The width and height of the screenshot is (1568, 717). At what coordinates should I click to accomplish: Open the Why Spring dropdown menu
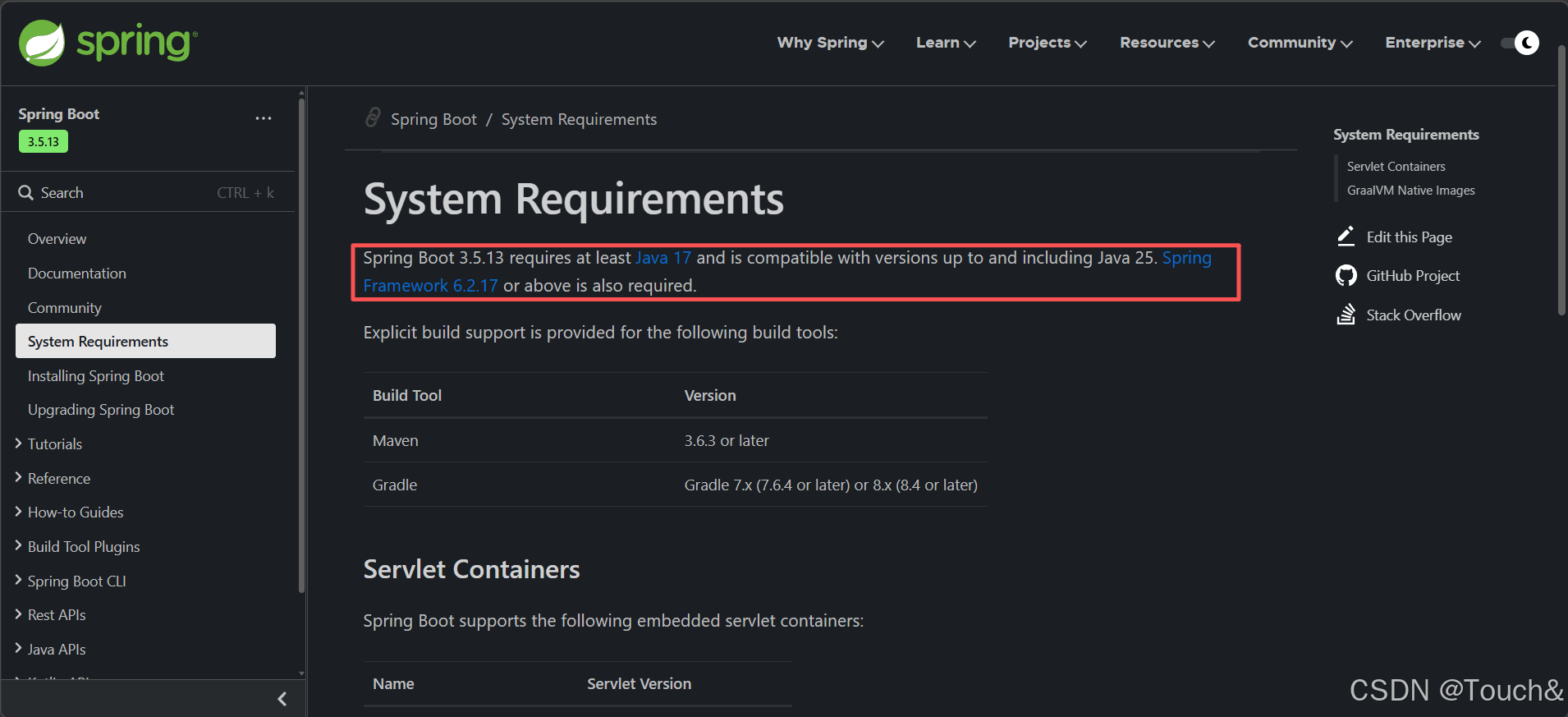(x=830, y=43)
